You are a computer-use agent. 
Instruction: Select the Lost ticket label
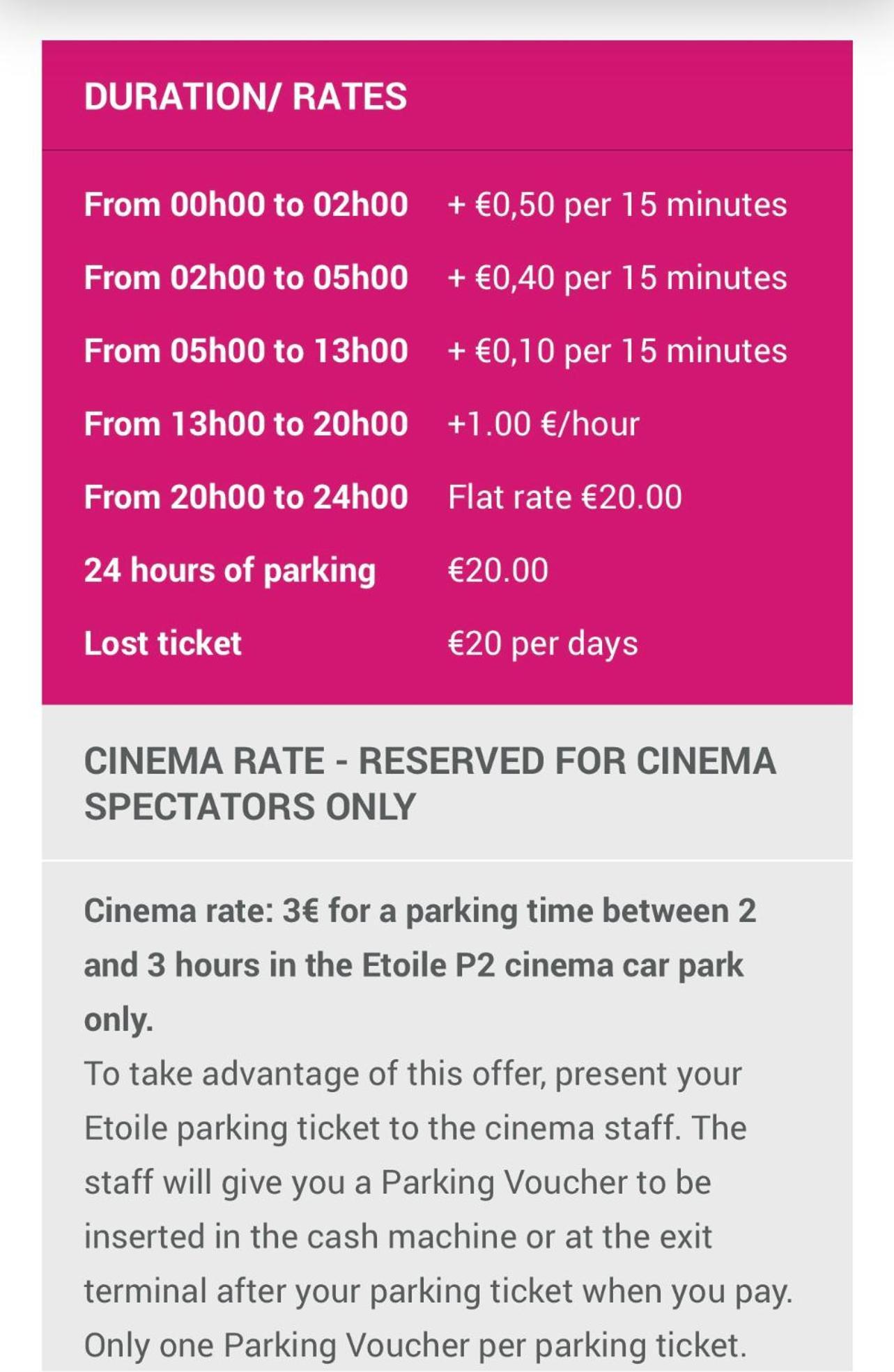(x=162, y=644)
